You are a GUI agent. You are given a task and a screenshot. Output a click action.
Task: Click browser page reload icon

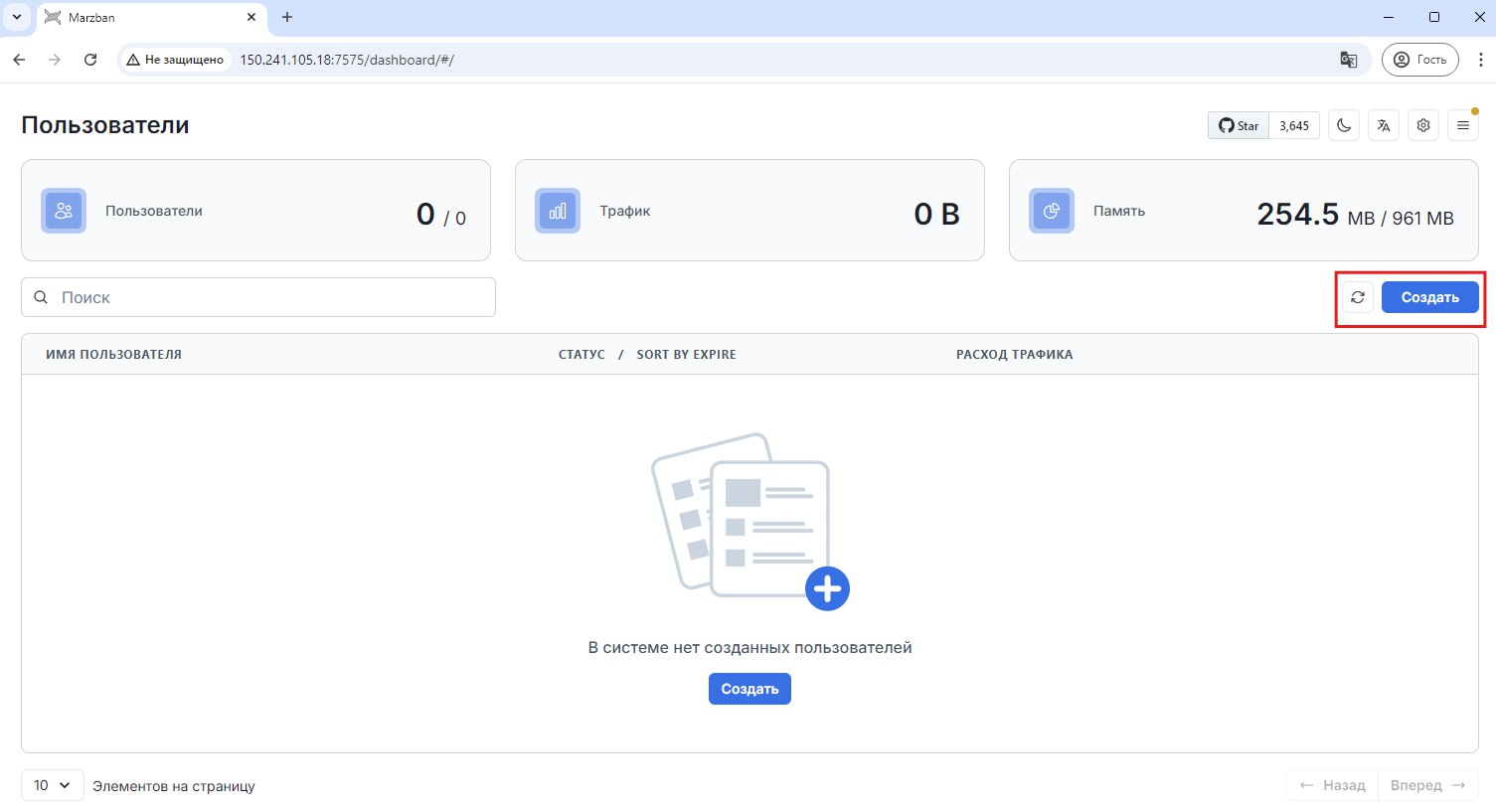(90, 60)
